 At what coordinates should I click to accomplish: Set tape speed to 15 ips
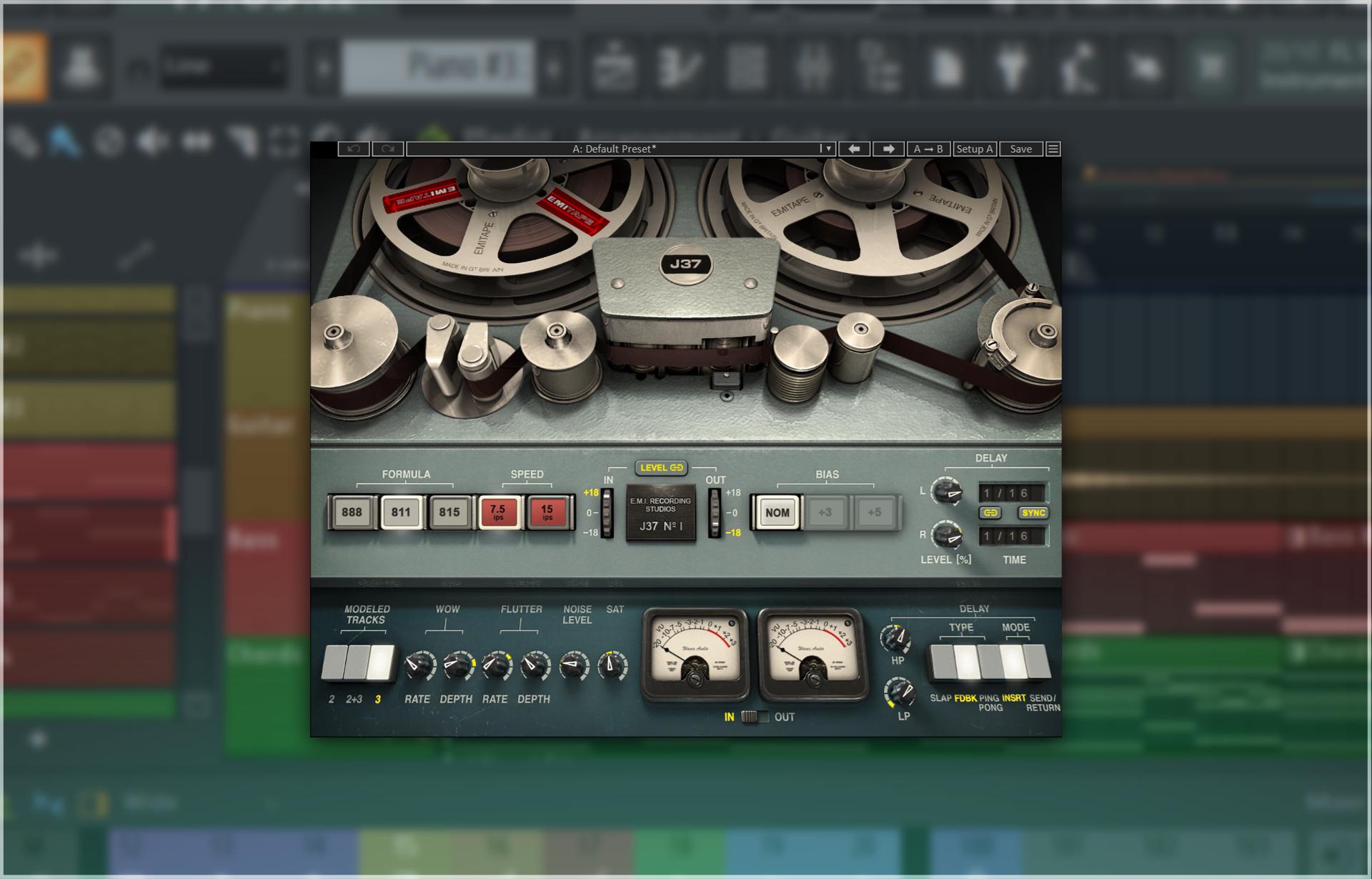(x=547, y=512)
